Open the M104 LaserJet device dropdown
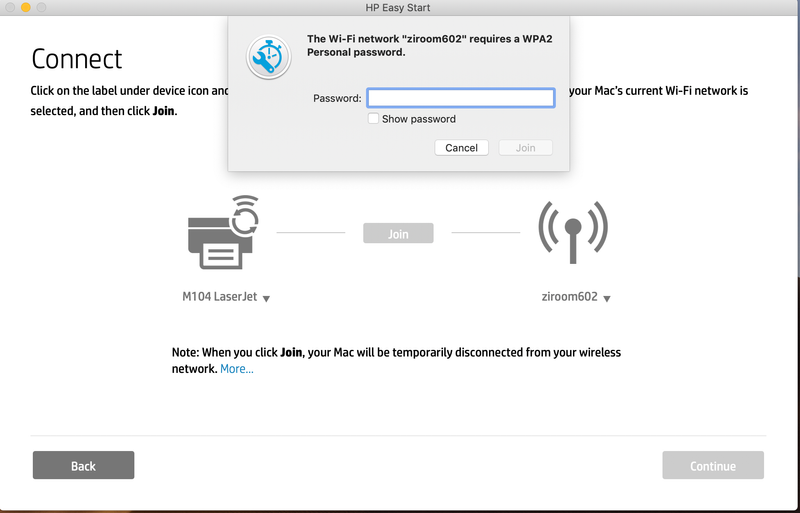 [x=226, y=297]
